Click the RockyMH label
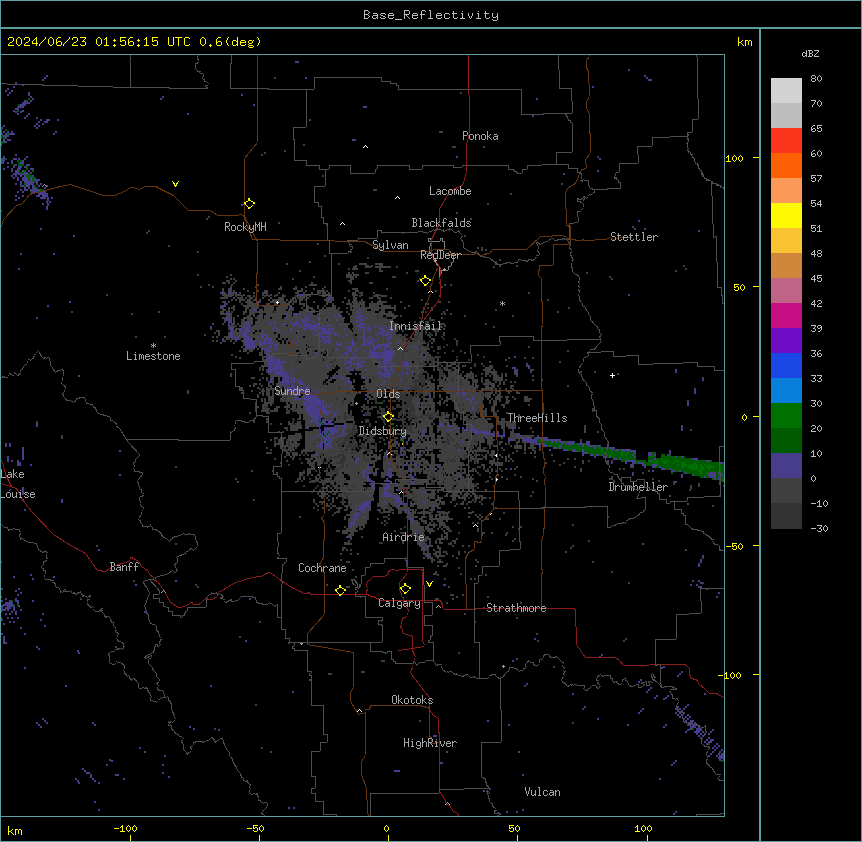Screen dimensions: 862x842 (245, 227)
